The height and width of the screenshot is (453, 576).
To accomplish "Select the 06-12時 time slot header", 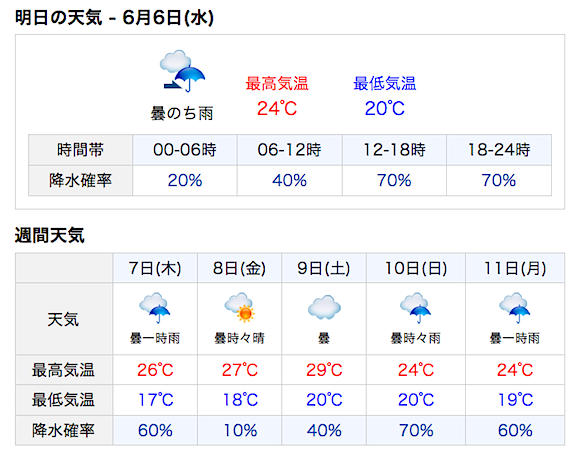I will [289, 150].
